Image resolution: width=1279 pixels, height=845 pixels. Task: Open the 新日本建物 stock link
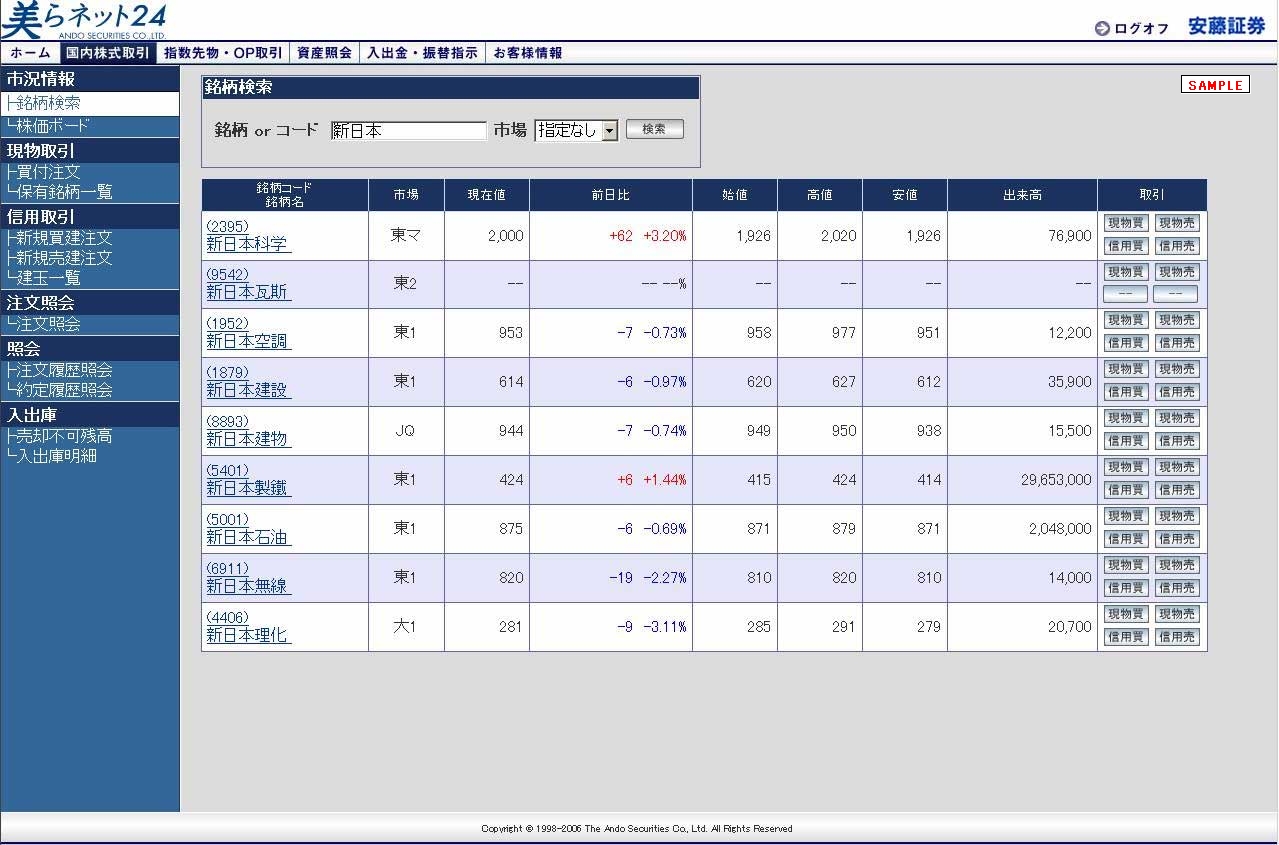point(248,439)
